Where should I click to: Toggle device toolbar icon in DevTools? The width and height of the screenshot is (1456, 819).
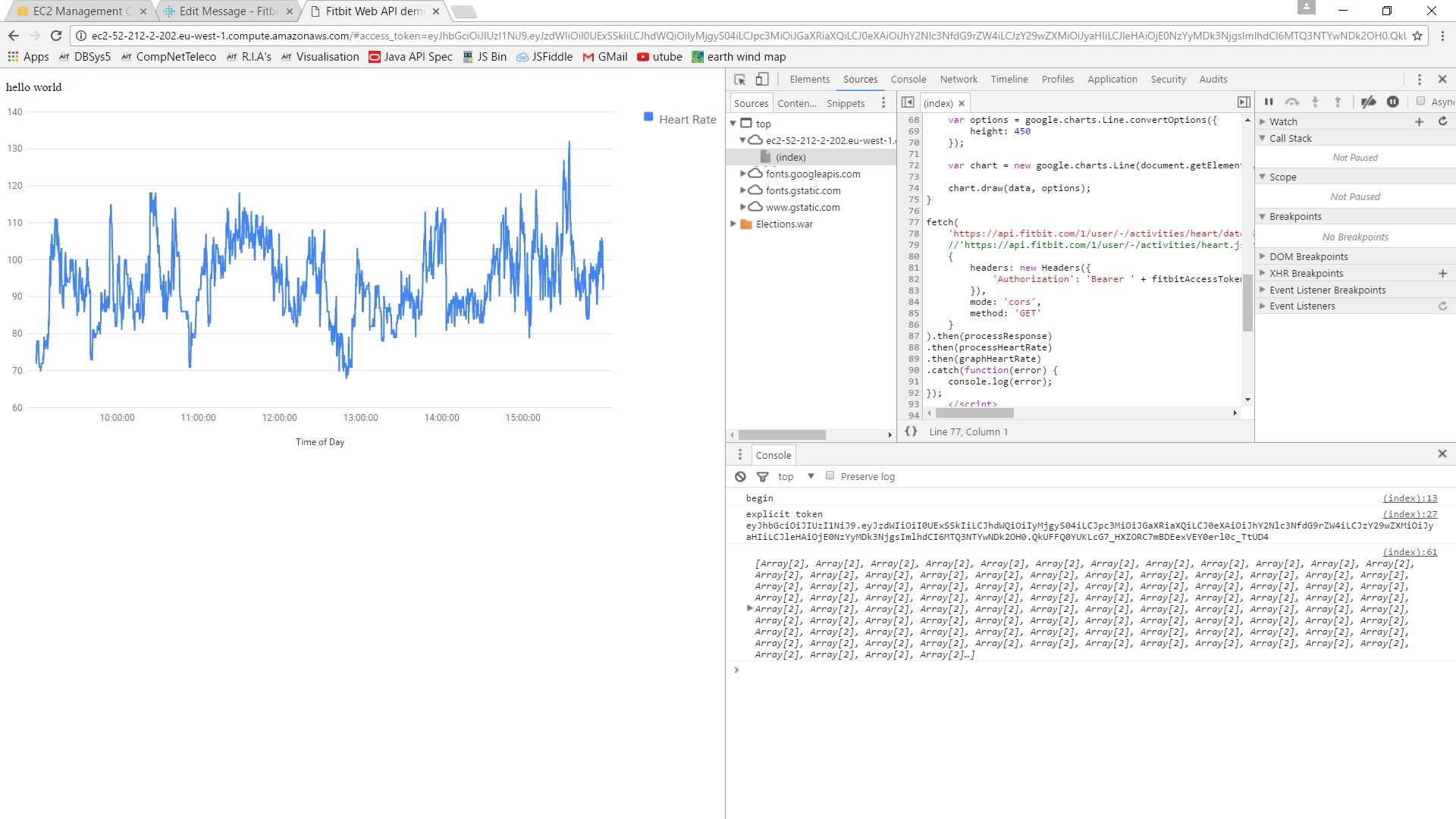pos(762,79)
